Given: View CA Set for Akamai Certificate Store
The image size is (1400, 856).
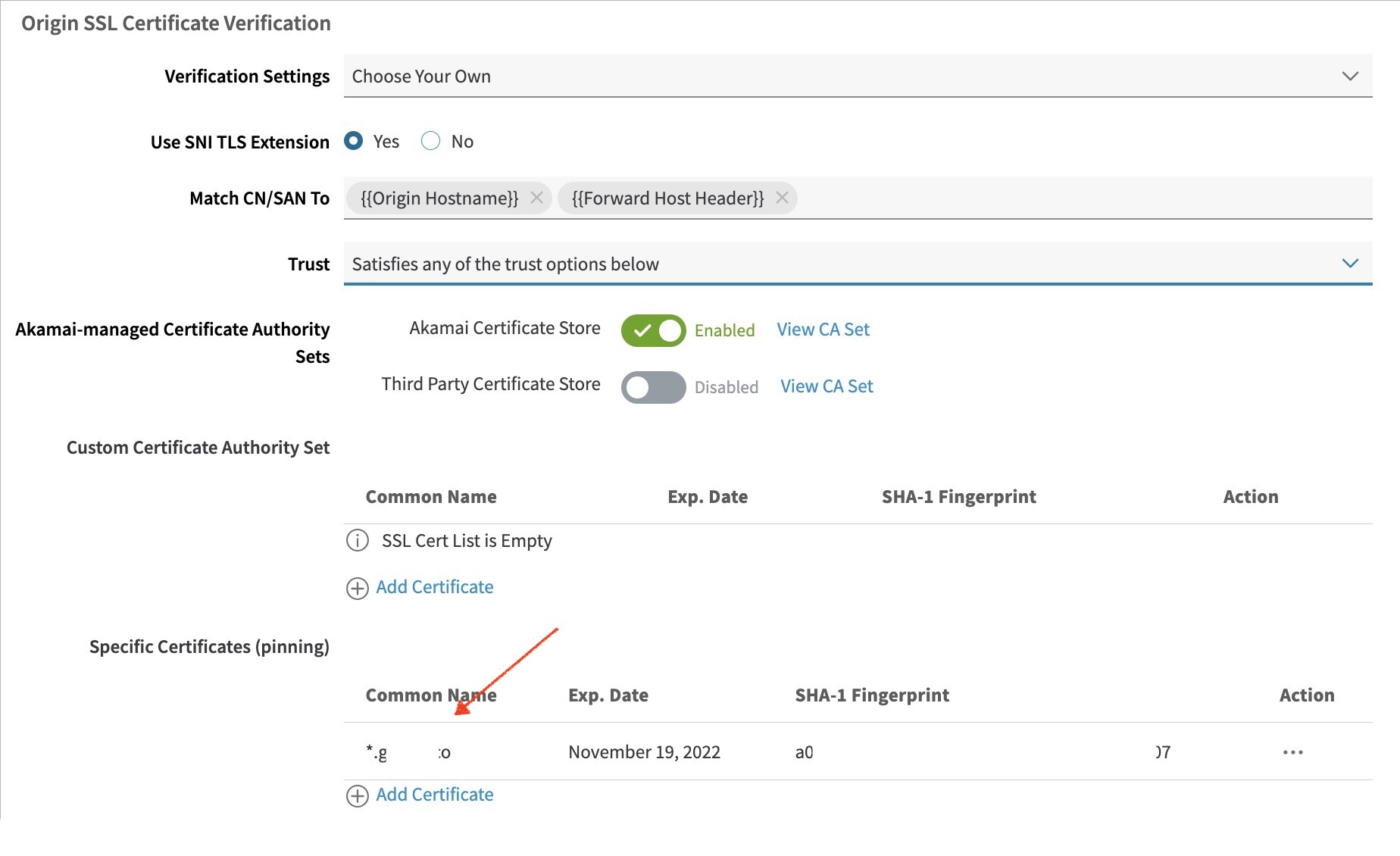Looking at the screenshot, I should point(823,330).
